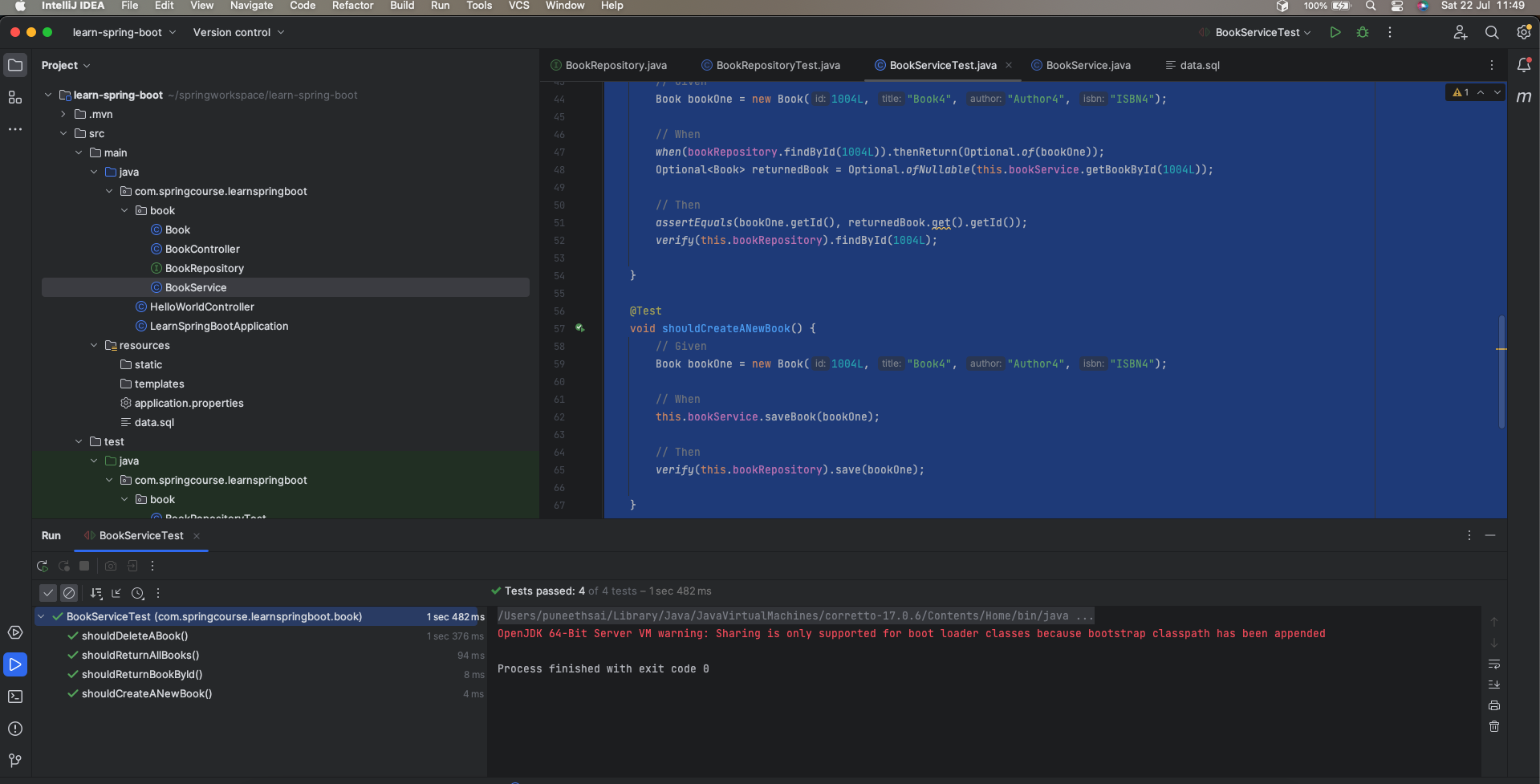1540x784 pixels.
Task: Open the Version control dropdown
Action: [238, 32]
